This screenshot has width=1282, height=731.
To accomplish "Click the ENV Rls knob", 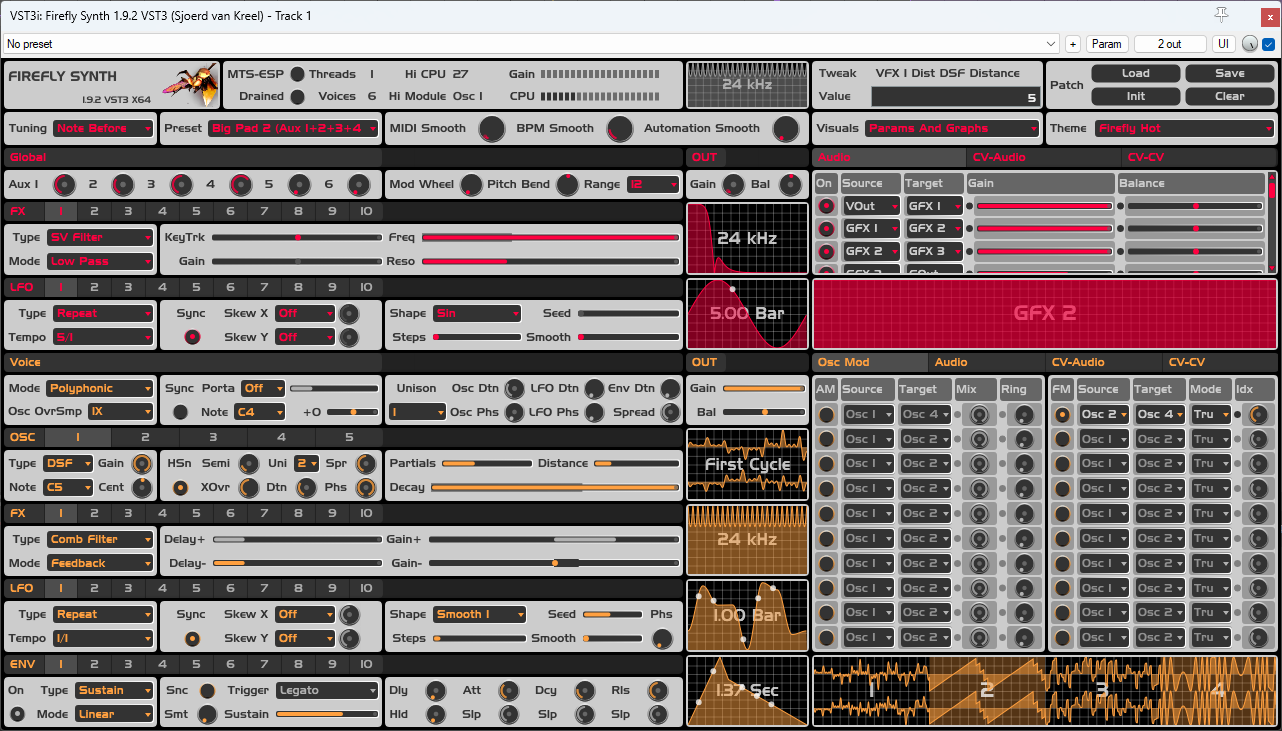I will (657, 690).
